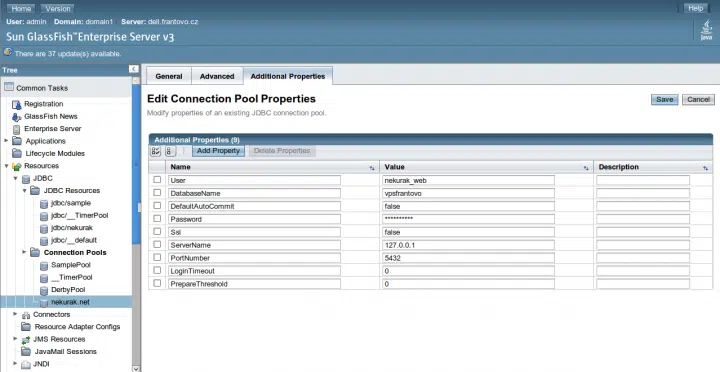720x372 pixels.
Task: Sort table by Name column
Action: tap(372, 168)
